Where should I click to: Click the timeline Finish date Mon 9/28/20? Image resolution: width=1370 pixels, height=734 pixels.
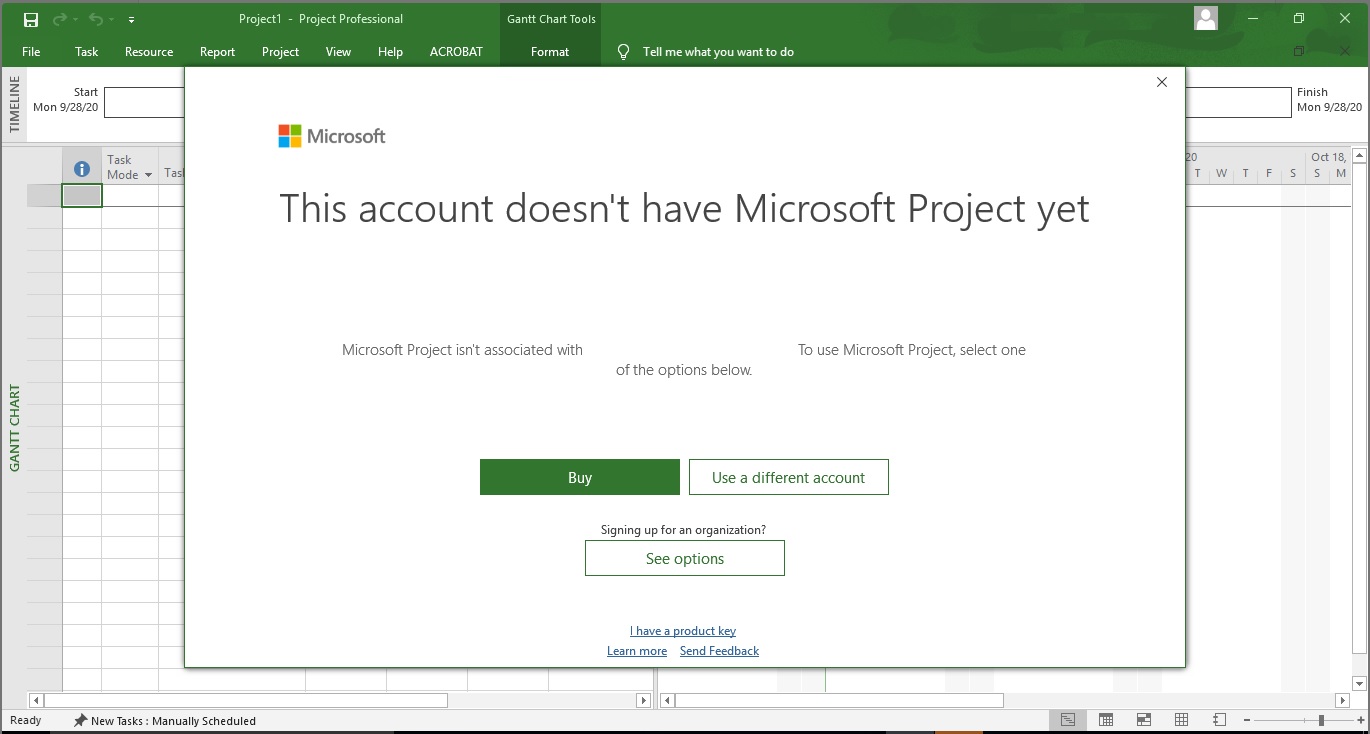coord(1329,107)
